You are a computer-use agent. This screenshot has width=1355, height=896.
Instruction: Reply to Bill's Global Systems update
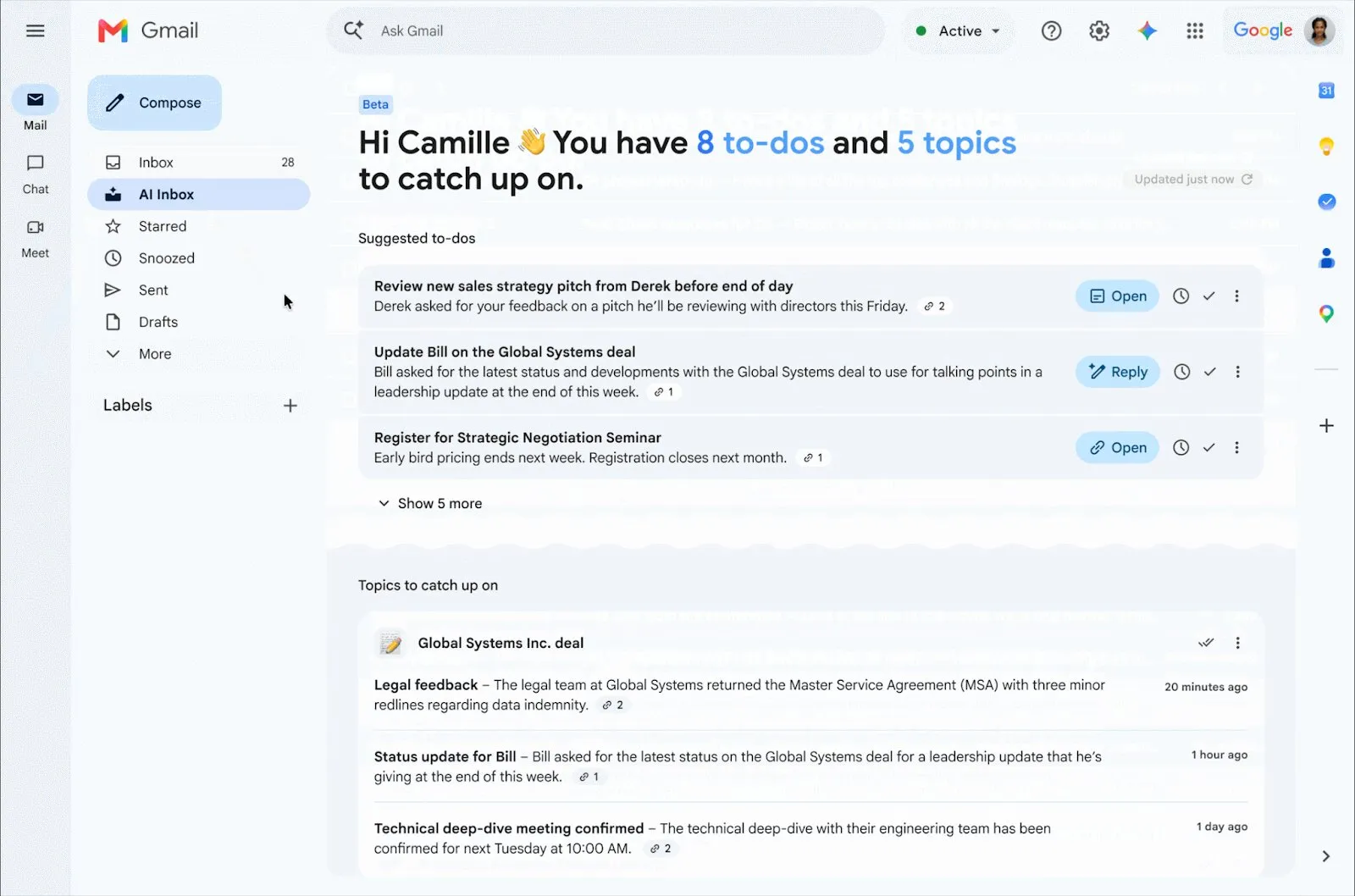click(1118, 372)
